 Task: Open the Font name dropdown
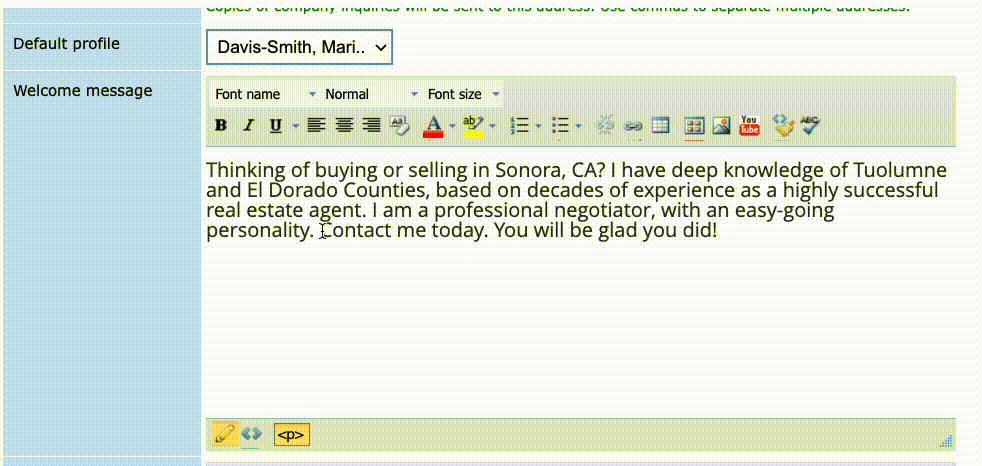264,94
